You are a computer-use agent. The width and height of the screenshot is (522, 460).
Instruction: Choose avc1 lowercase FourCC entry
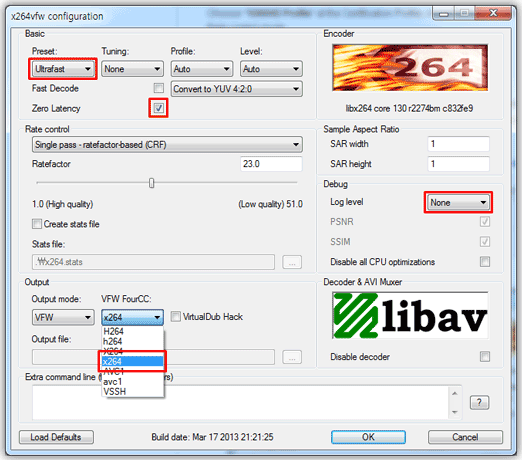132,382
